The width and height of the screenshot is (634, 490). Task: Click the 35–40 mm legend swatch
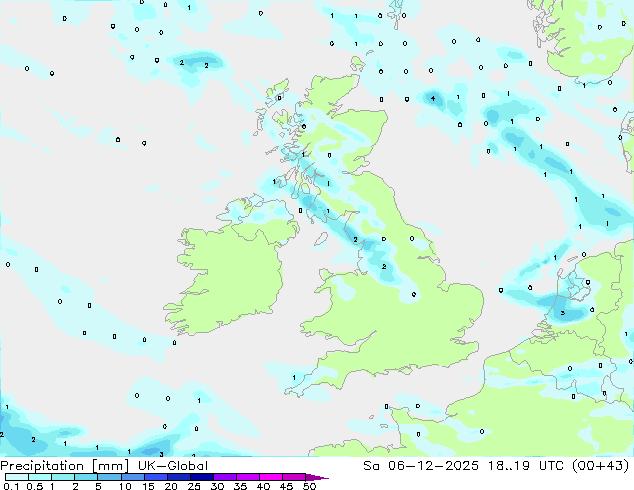tap(248, 477)
